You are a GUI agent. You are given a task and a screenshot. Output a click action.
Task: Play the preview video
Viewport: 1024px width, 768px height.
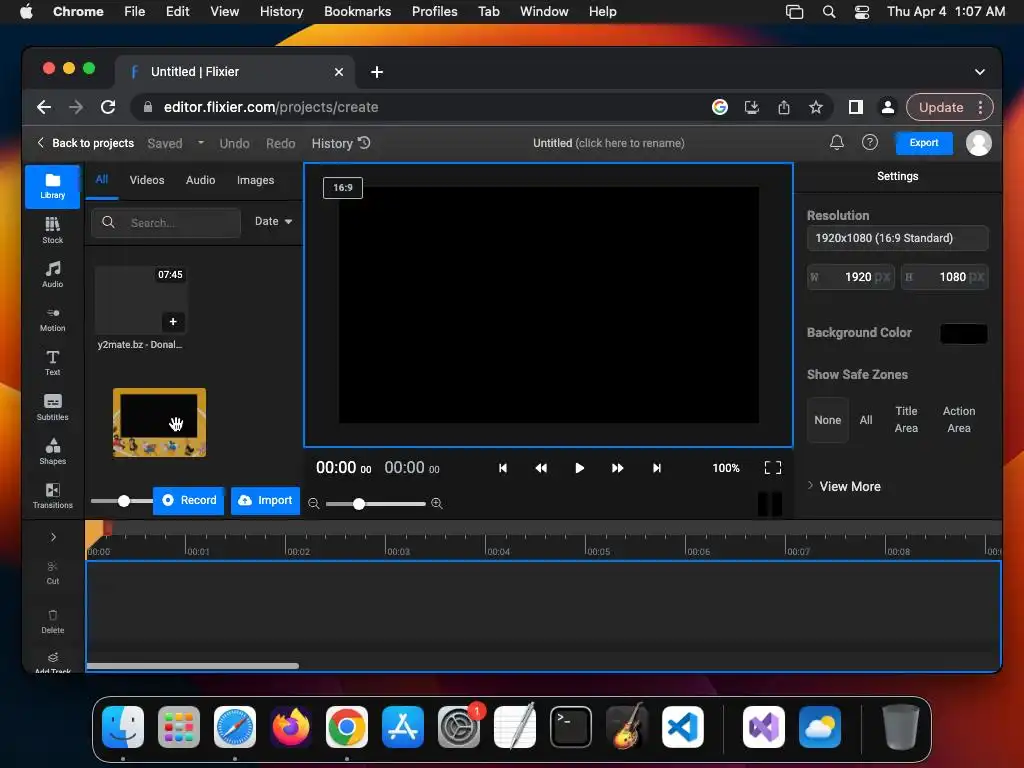point(579,468)
